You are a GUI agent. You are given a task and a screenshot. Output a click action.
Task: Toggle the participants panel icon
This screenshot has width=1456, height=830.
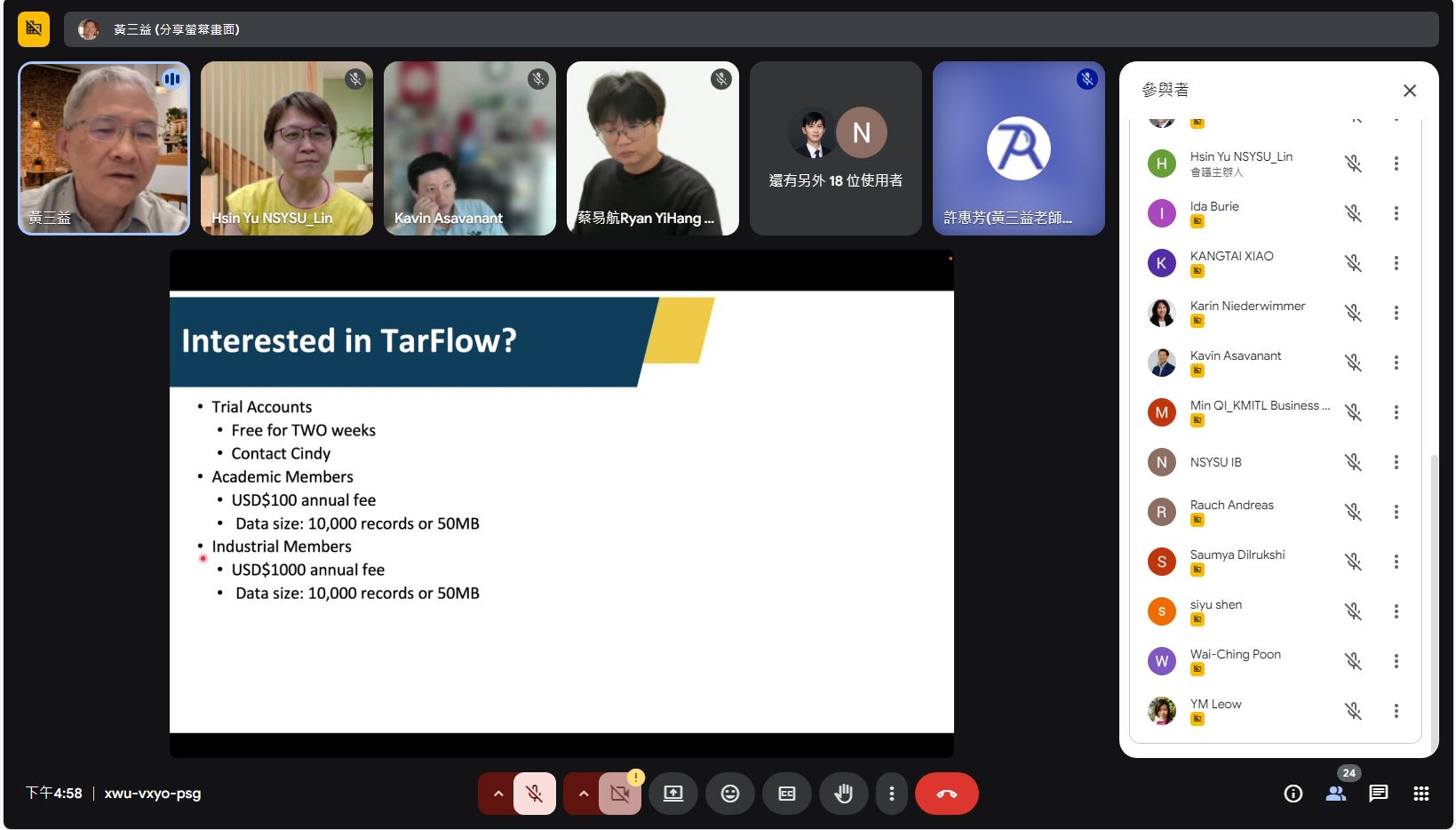[1336, 794]
